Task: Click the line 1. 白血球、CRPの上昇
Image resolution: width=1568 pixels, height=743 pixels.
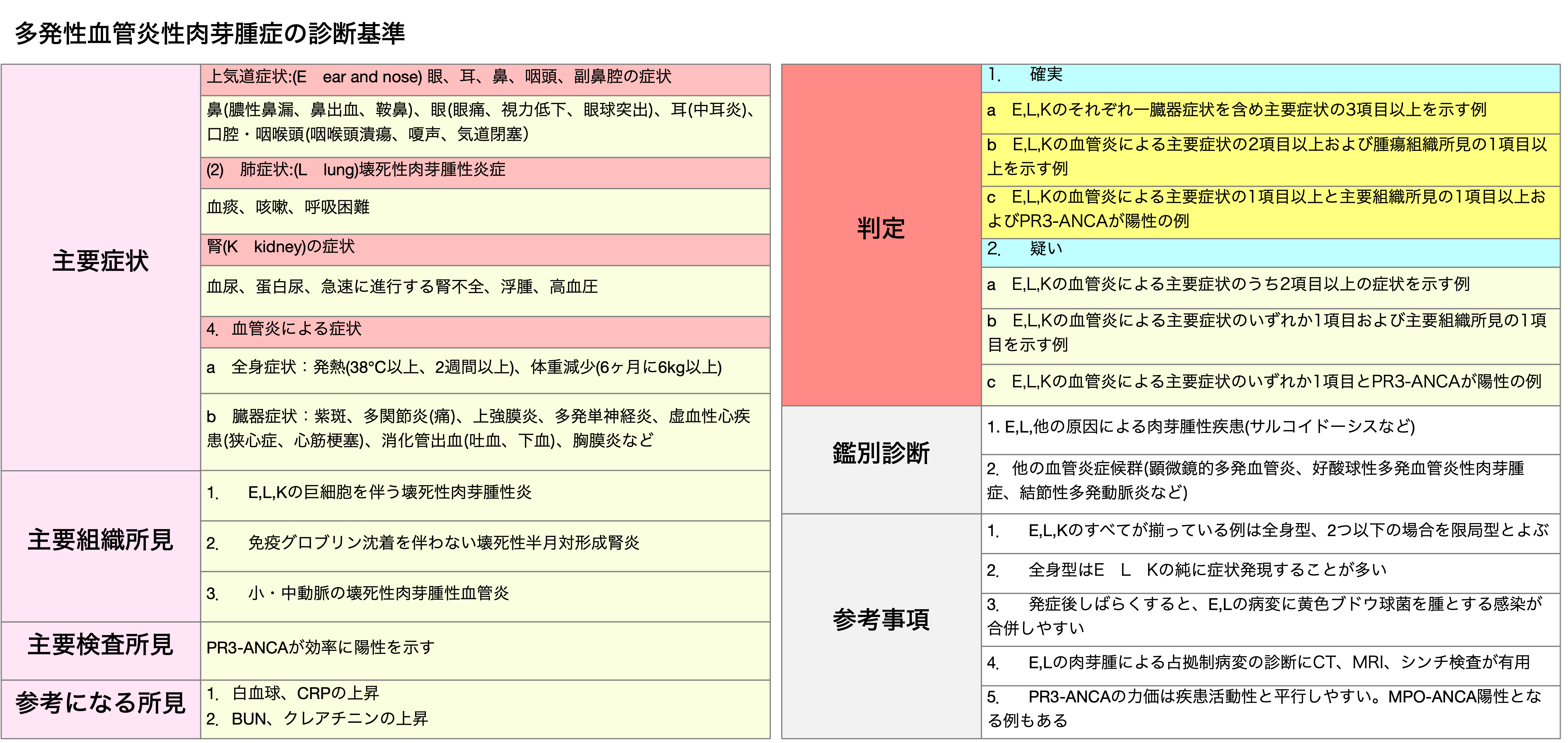Action: [292, 693]
